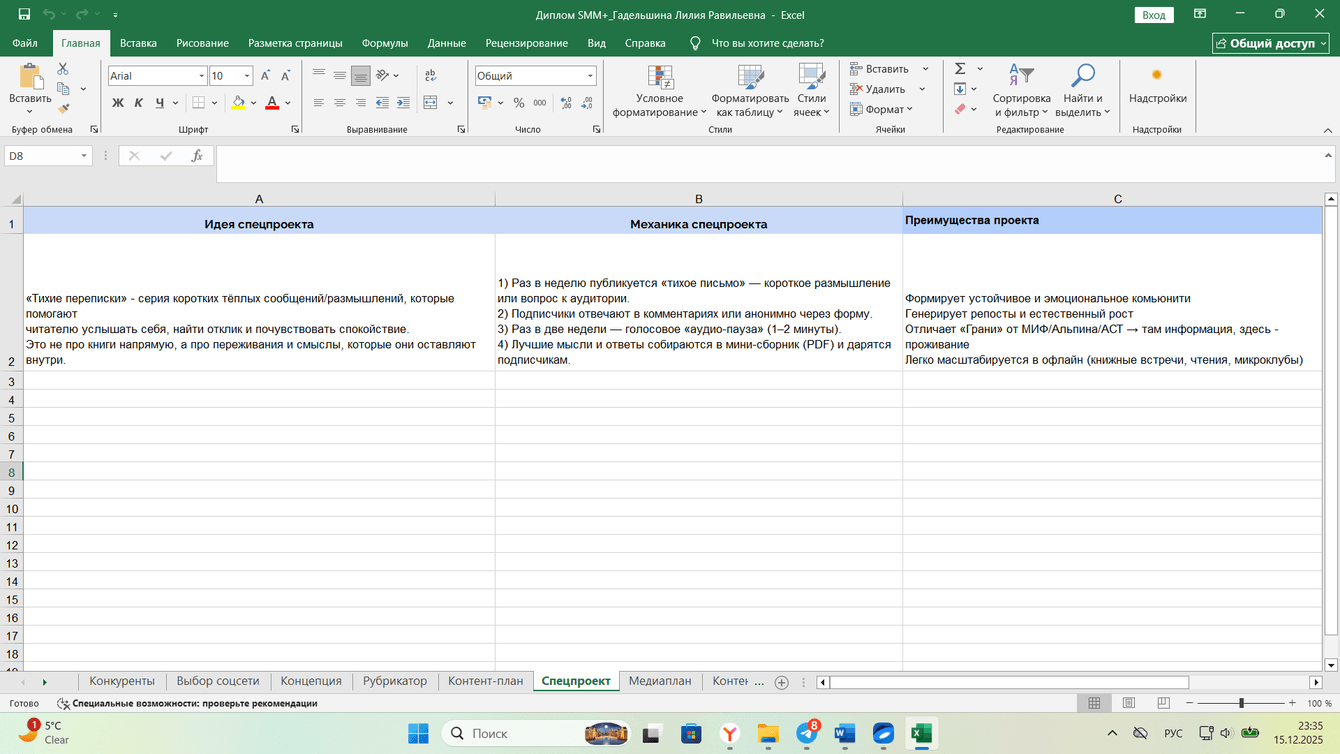
Task: Switch to the Медиаплан sheet tab
Action: (659, 681)
